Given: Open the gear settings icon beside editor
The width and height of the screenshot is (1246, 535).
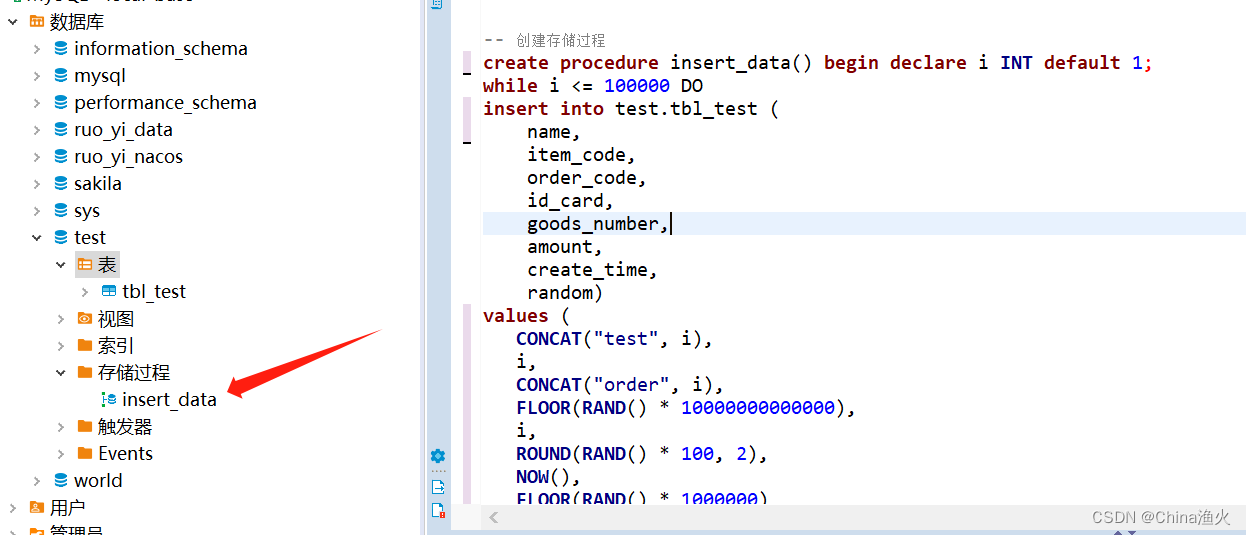Looking at the screenshot, I should pyautogui.click(x=438, y=456).
